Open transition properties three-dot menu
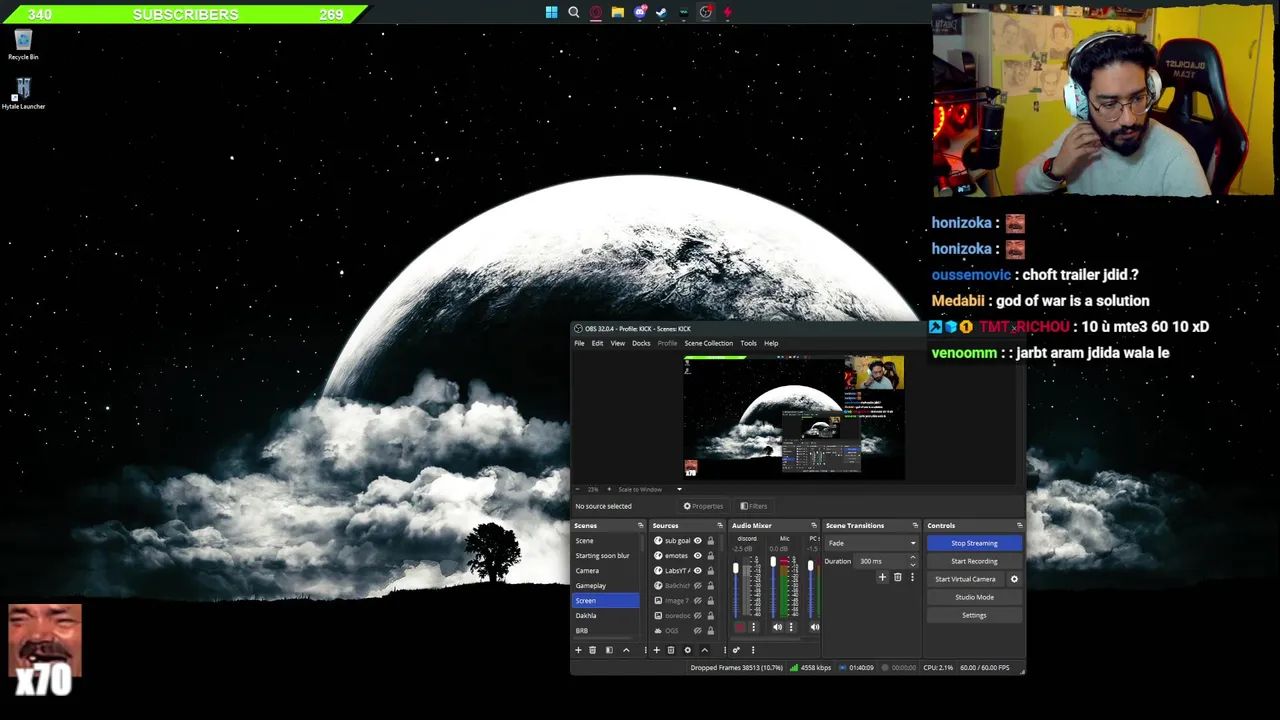 point(912,577)
